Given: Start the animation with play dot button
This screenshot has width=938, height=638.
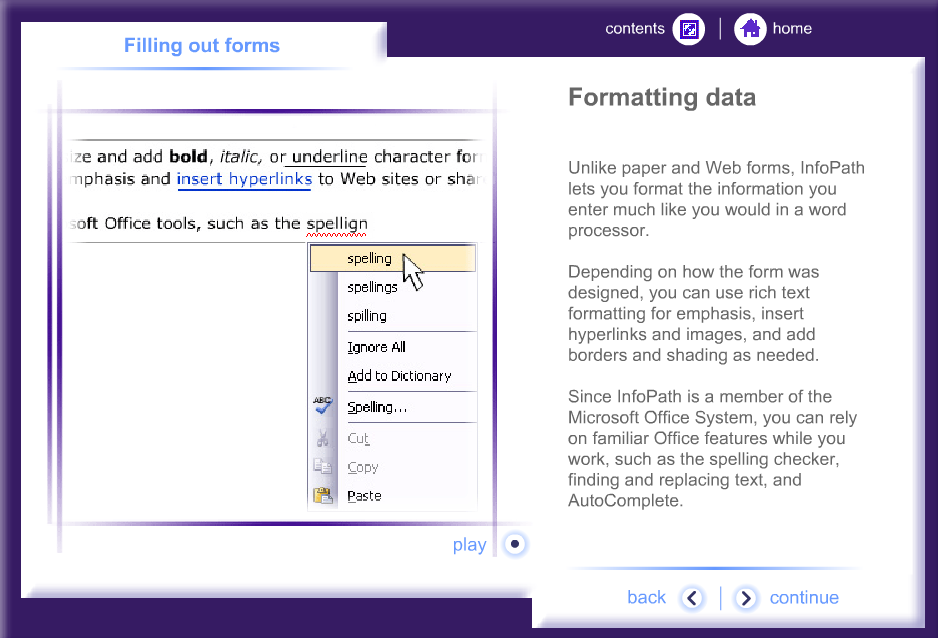Looking at the screenshot, I should point(515,544).
